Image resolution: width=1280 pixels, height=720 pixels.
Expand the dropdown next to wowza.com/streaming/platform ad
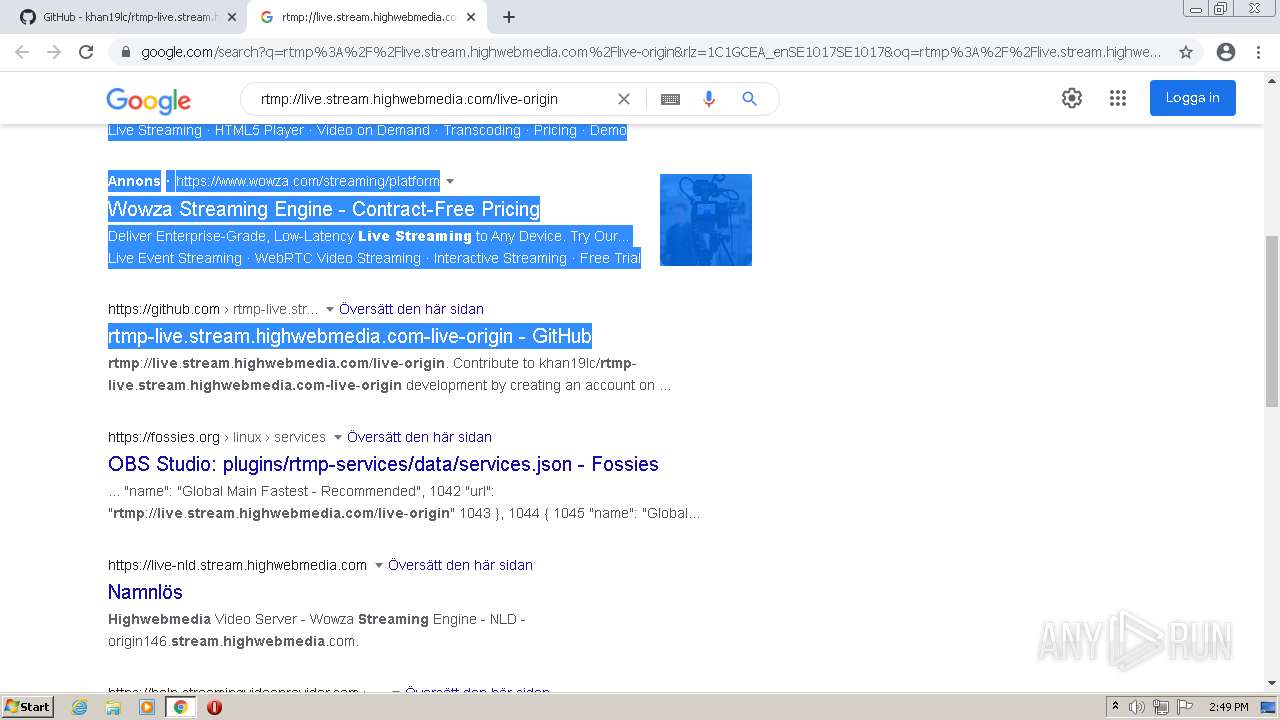click(450, 181)
